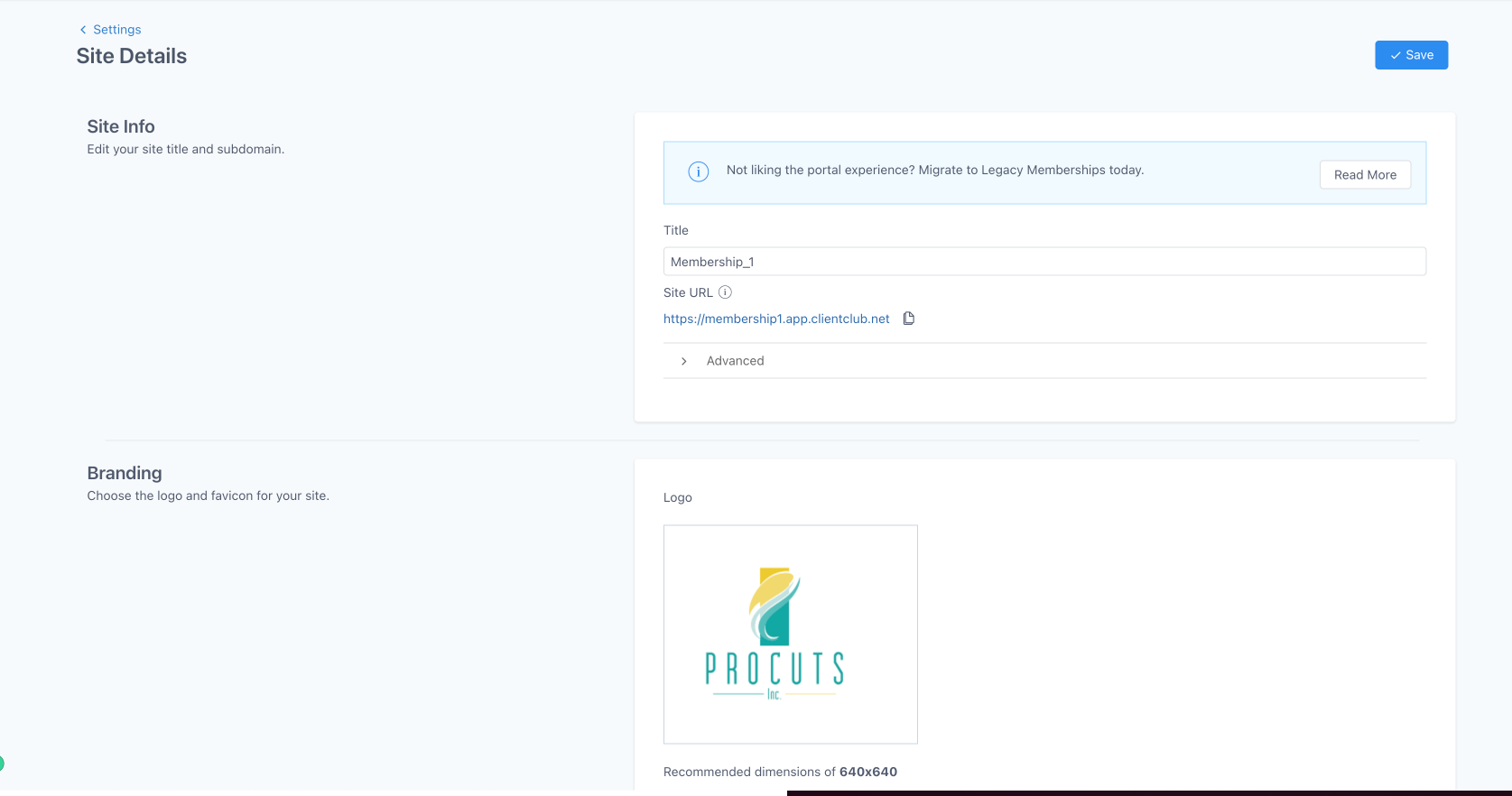Copy the site URL to clipboard
This screenshot has width=1512, height=796.
(x=909, y=319)
